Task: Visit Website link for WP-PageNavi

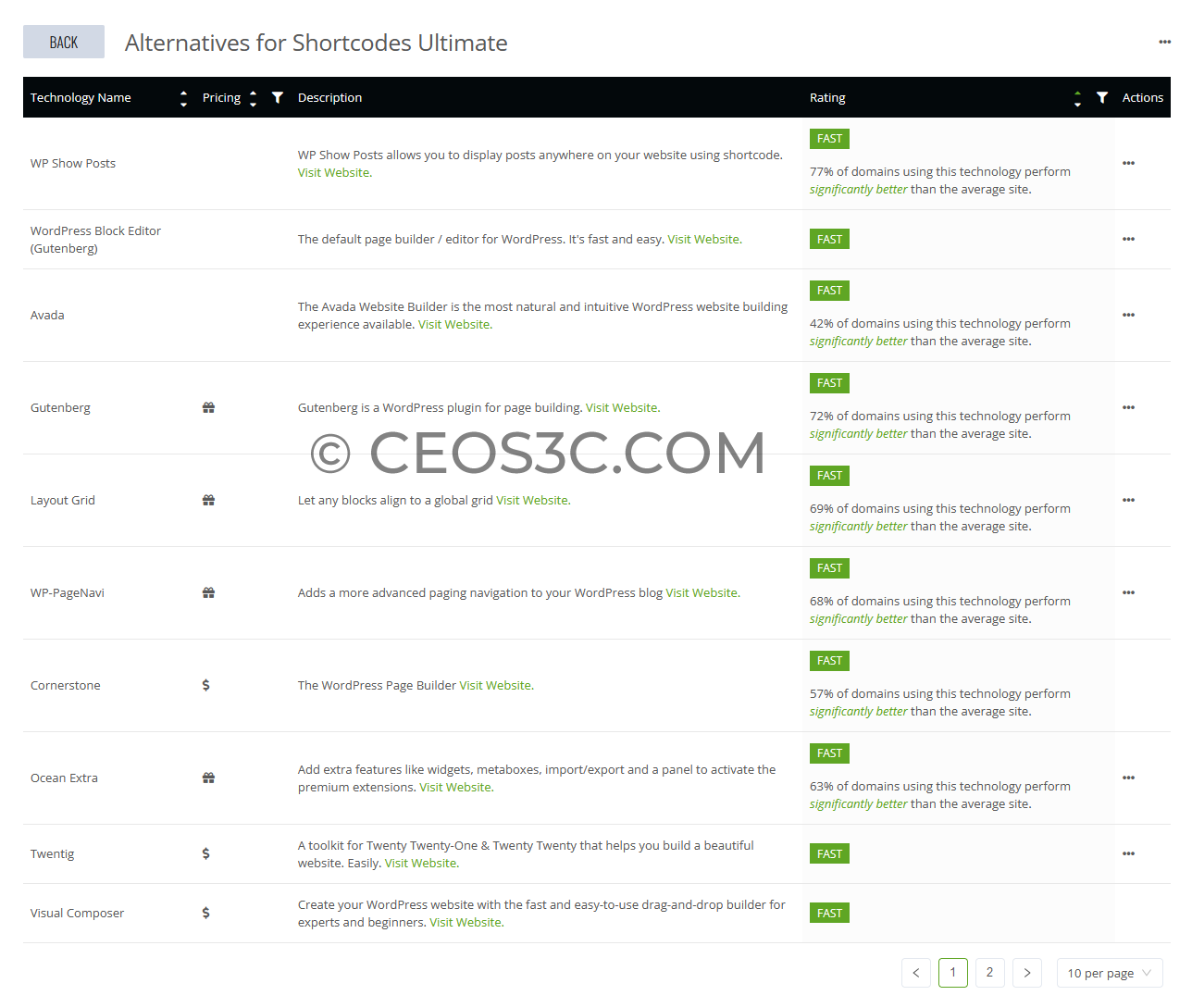Action: tap(702, 592)
